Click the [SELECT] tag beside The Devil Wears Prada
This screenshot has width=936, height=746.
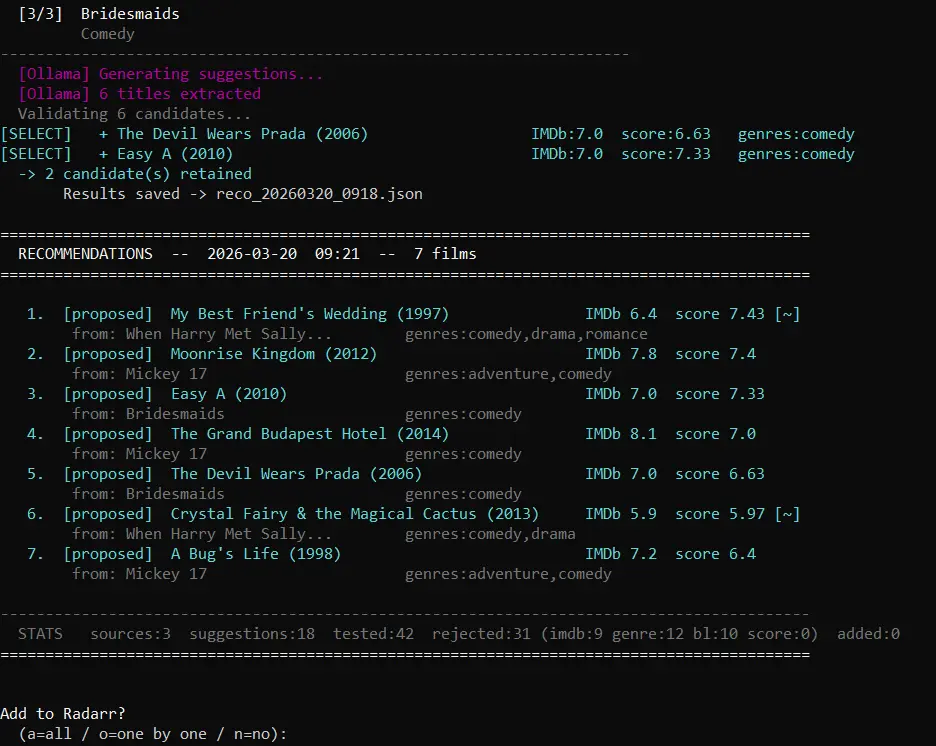(36, 134)
